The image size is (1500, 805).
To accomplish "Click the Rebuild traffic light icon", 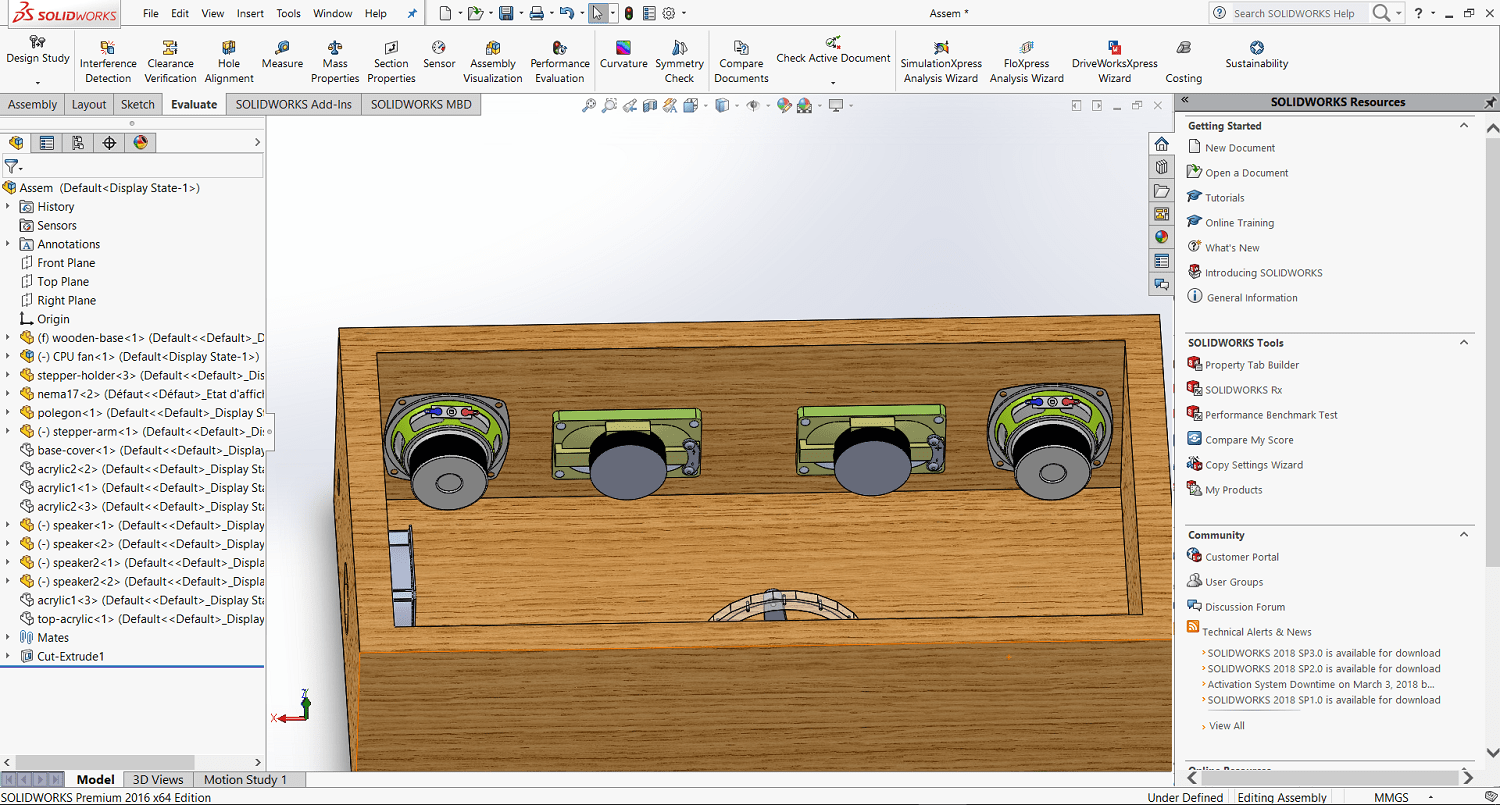I will pos(628,13).
